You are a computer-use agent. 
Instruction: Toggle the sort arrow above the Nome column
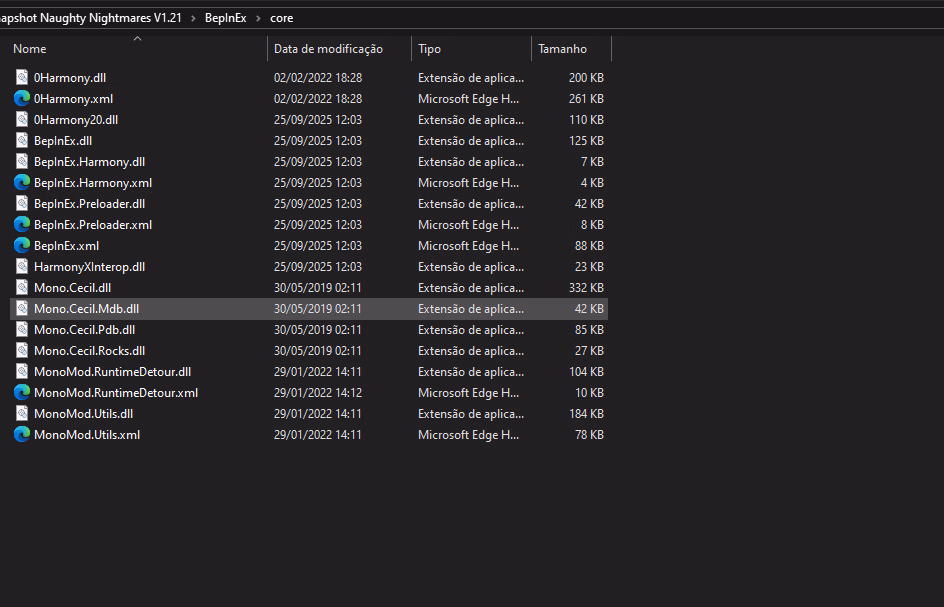tap(137, 39)
